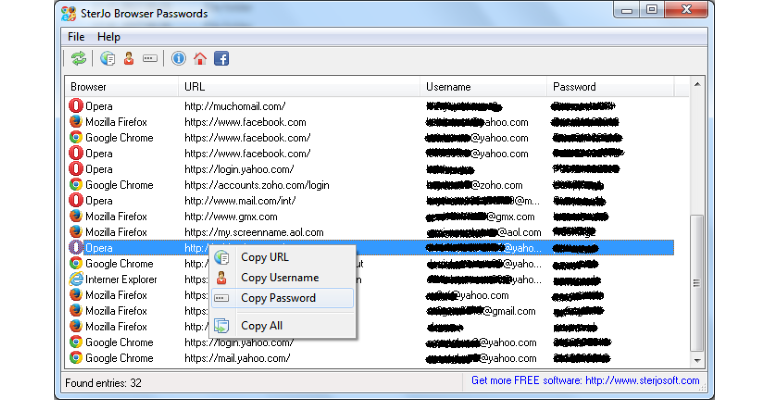The height and width of the screenshot is (400, 770).
Task: Open the Help menu
Action: (109, 37)
